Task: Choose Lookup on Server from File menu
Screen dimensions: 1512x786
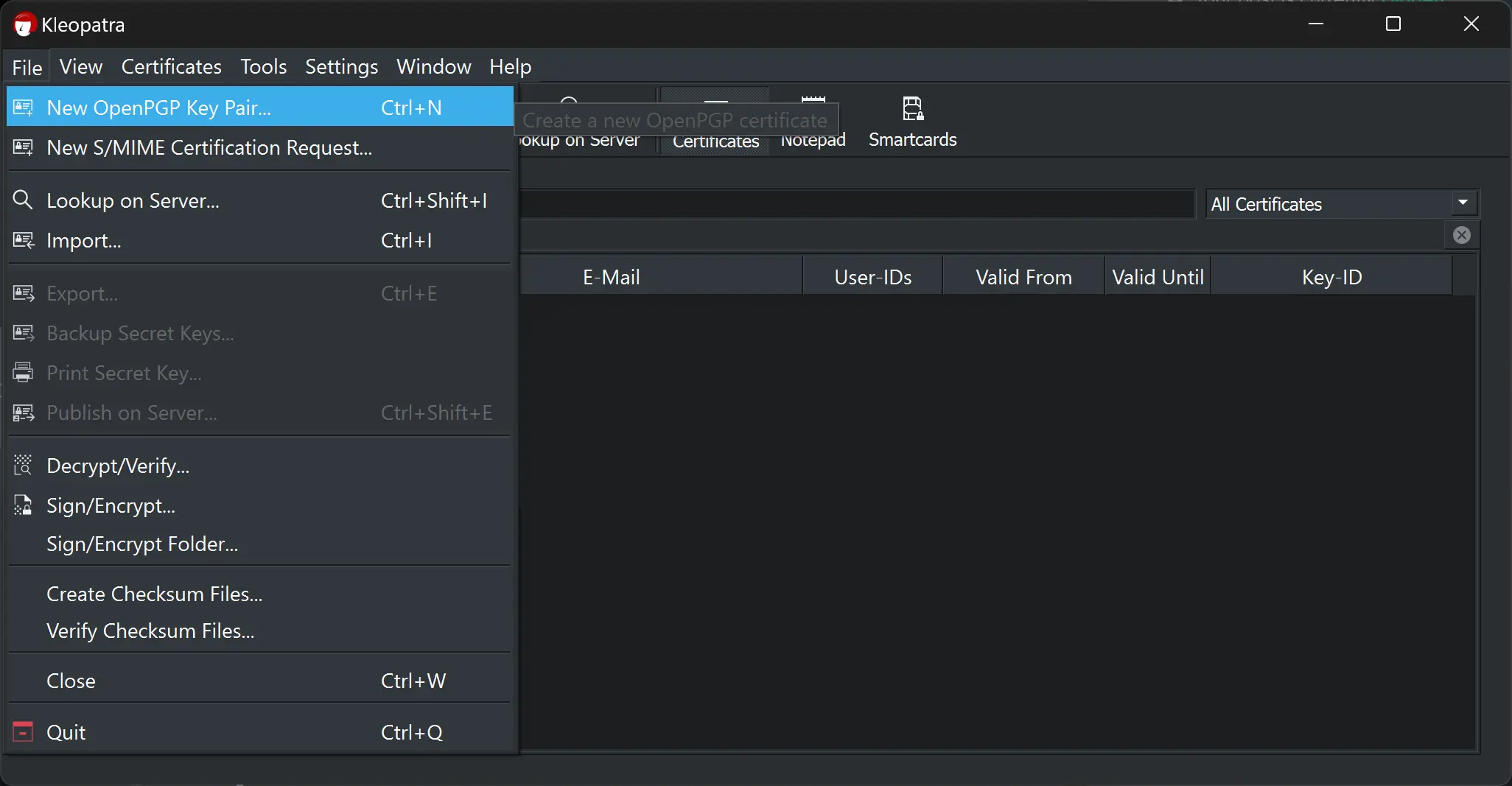Action: 260,200
